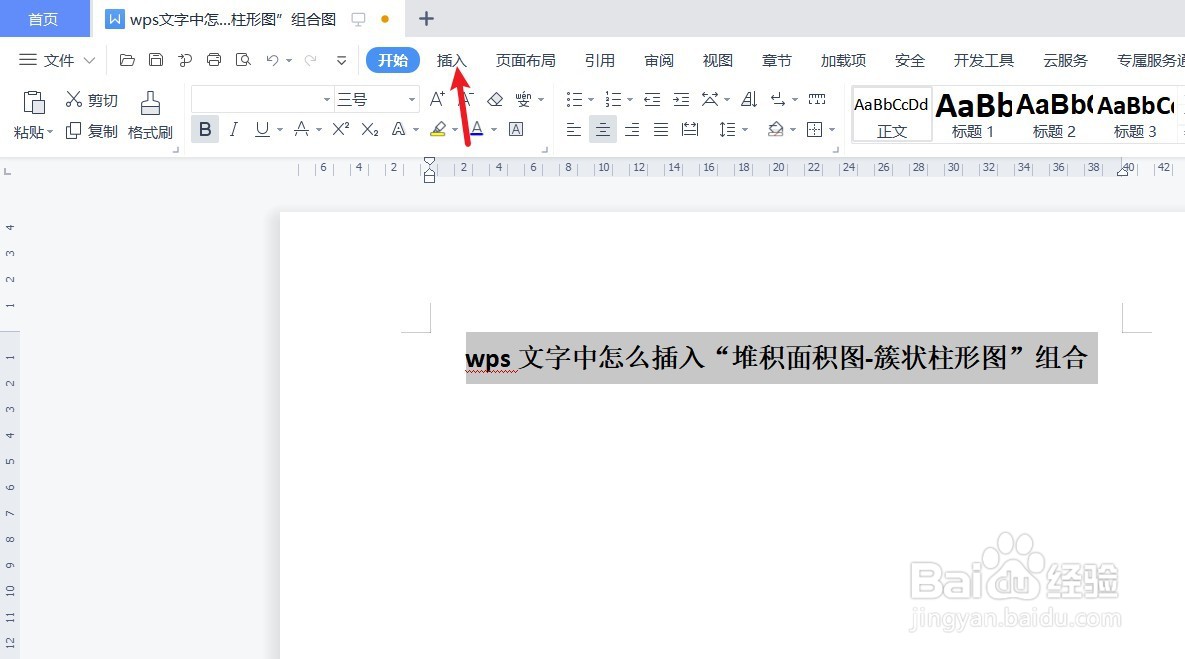
Task: Toggle center alignment
Action: (602, 129)
